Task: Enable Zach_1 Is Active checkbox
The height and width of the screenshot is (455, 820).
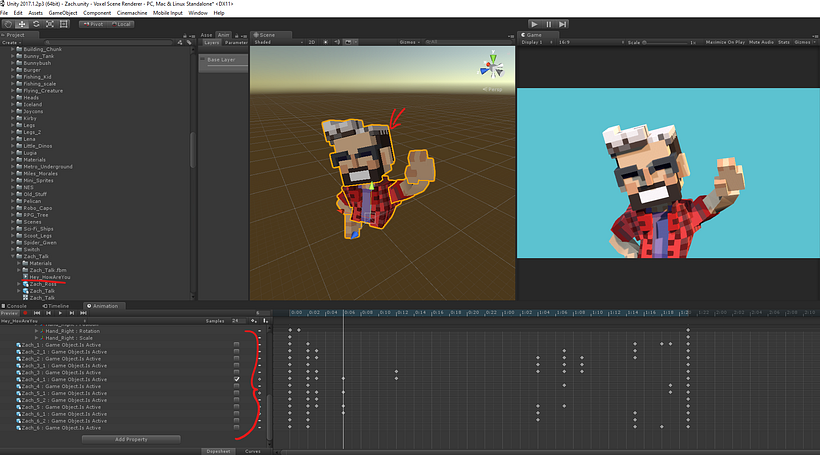Action: [236, 345]
